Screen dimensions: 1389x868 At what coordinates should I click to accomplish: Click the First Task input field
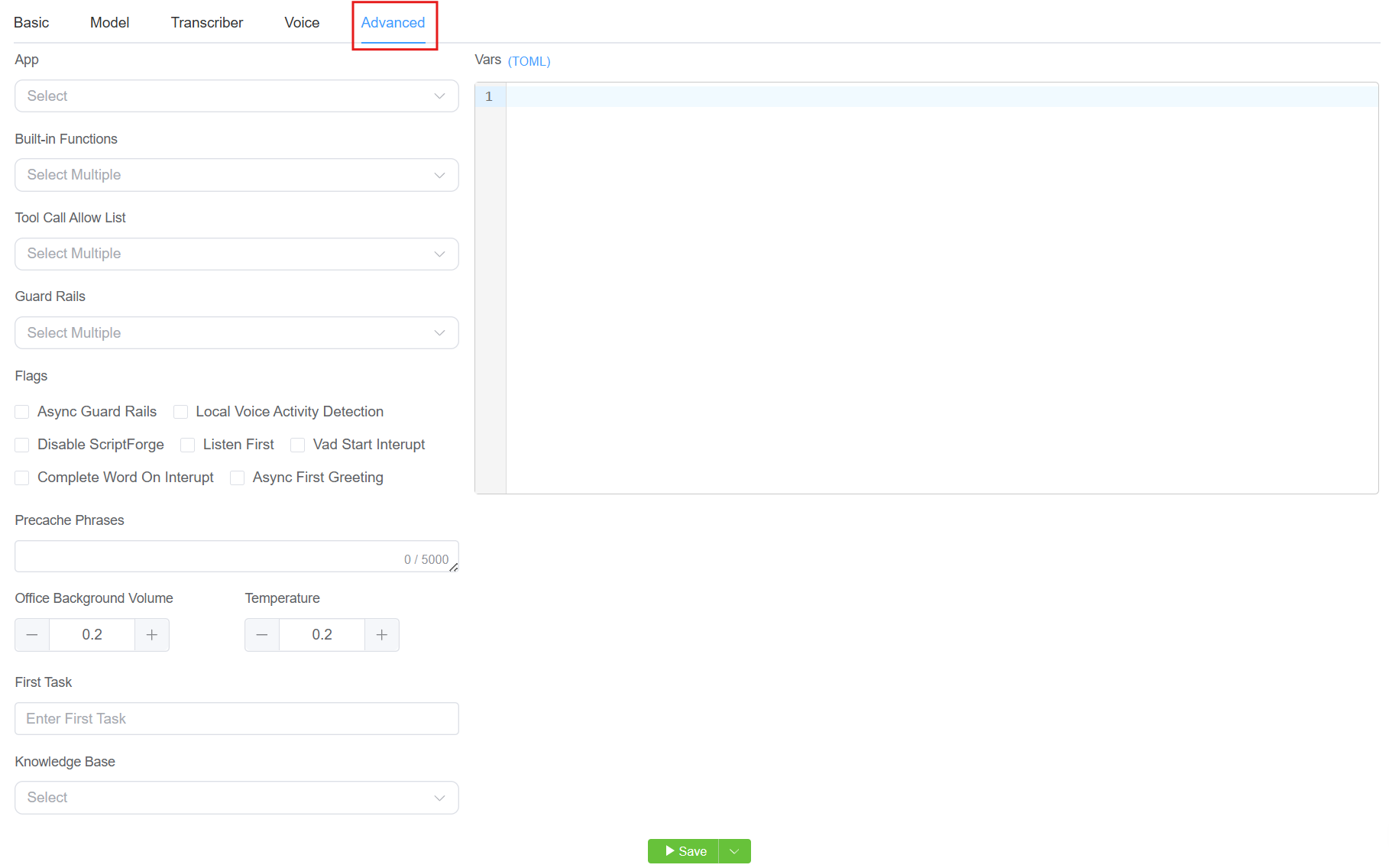pos(236,719)
